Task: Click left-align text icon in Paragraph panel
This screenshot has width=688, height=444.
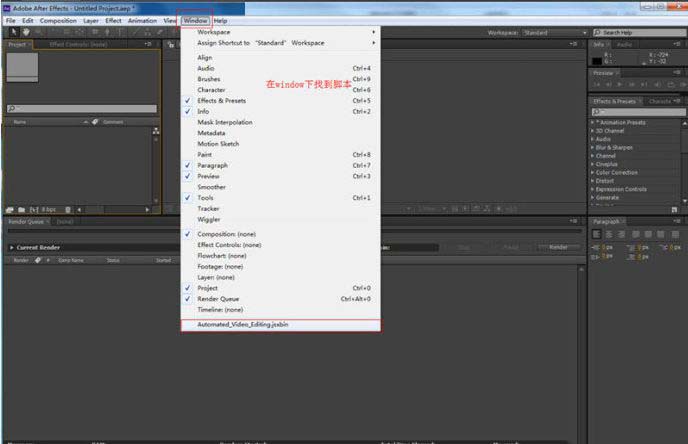Action: click(597, 234)
